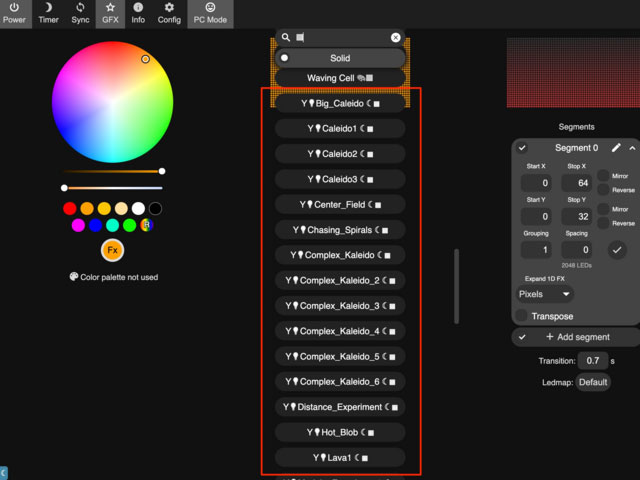
Task: Clear the effect search field
Action: click(395, 38)
